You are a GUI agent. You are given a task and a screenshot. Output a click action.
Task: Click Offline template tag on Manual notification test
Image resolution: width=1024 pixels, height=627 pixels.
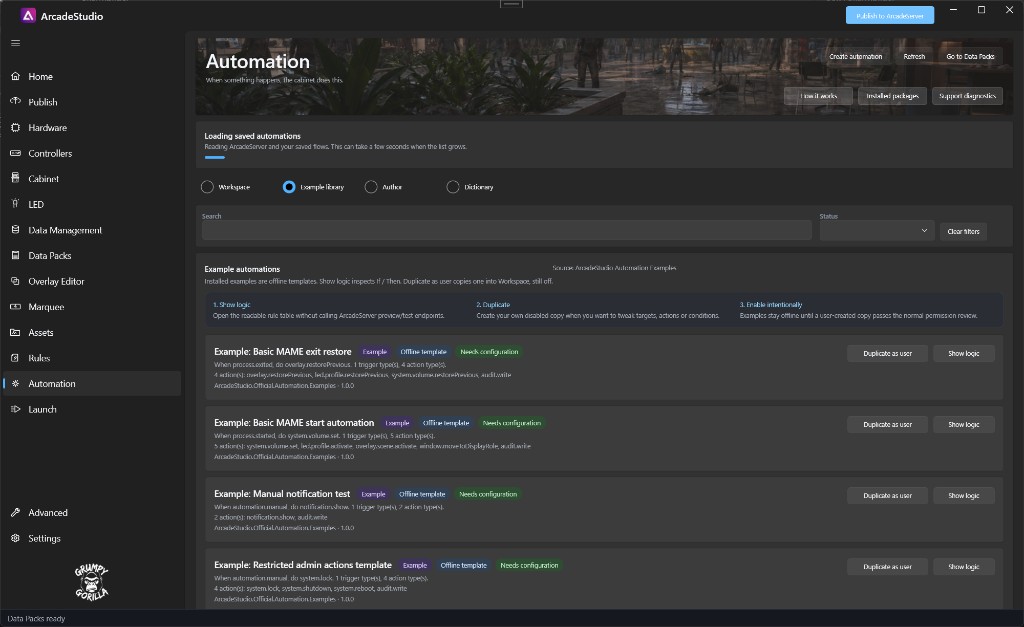tap(422, 494)
